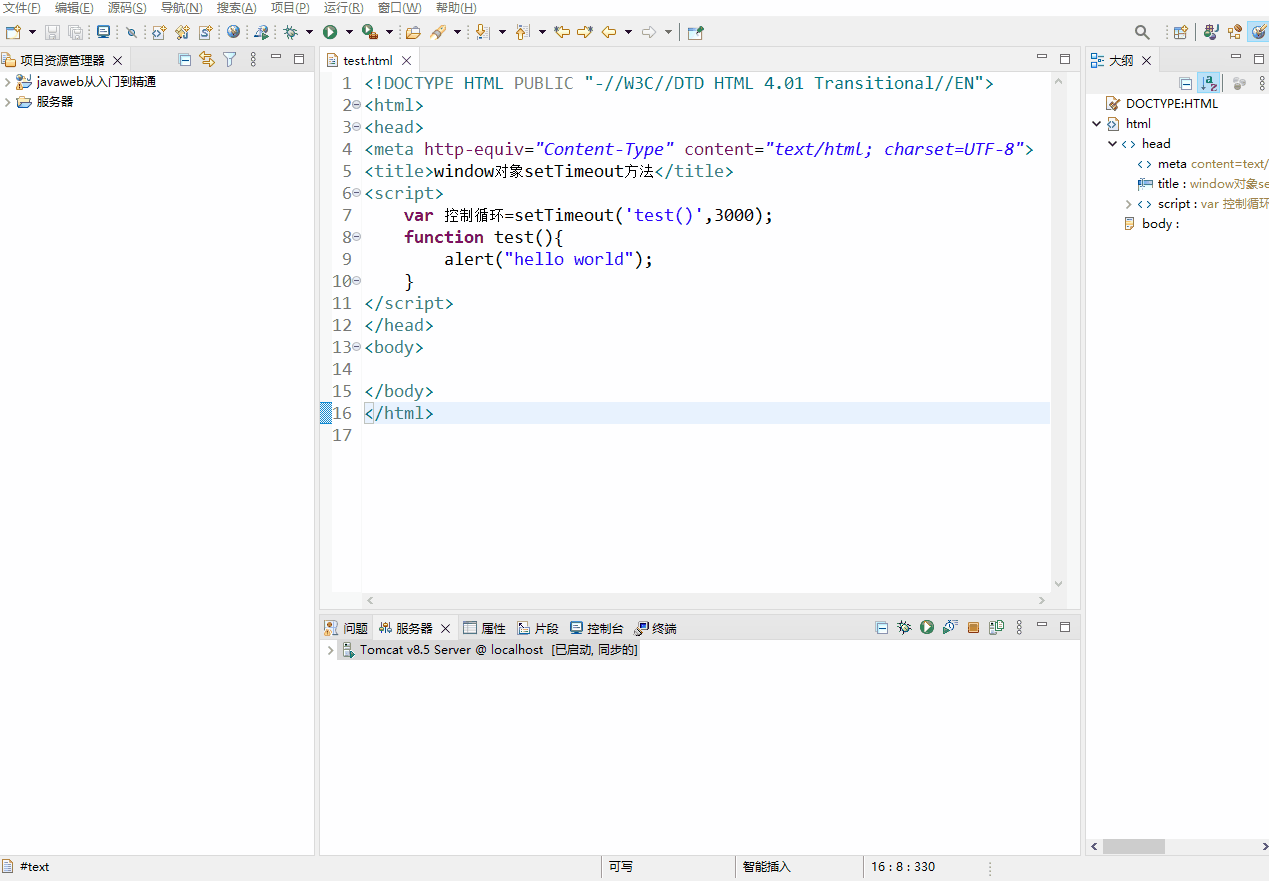The width and height of the screenshot is (1269, 881).
Task: Switch to the 属性 tab
Action: (x=484, y=628)
